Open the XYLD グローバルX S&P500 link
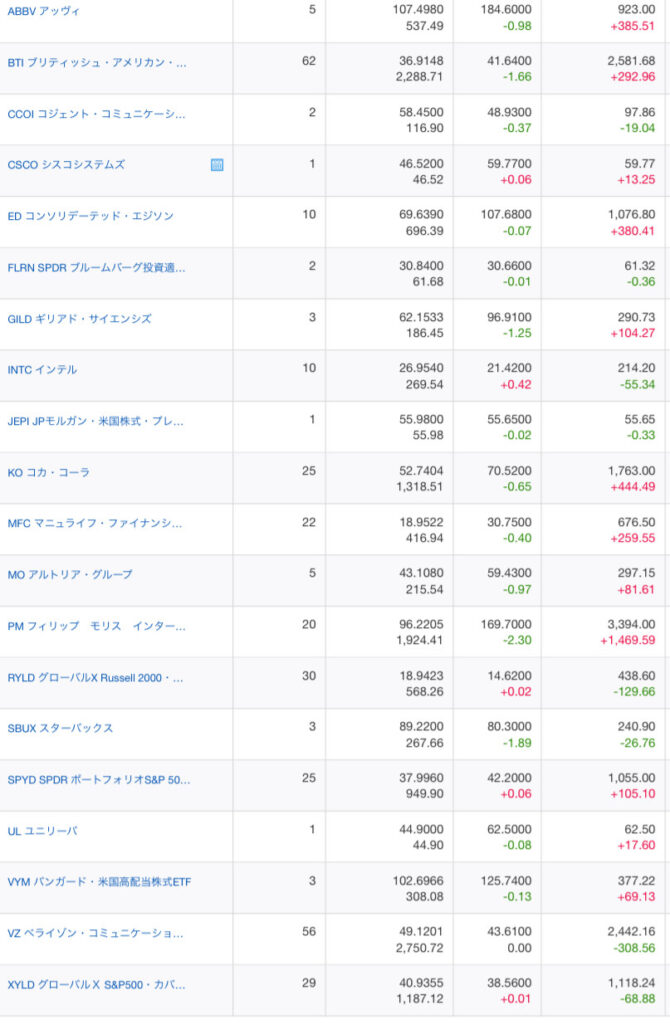The height and width of the screenshot is (1024, 670). (x=96, y=985)
